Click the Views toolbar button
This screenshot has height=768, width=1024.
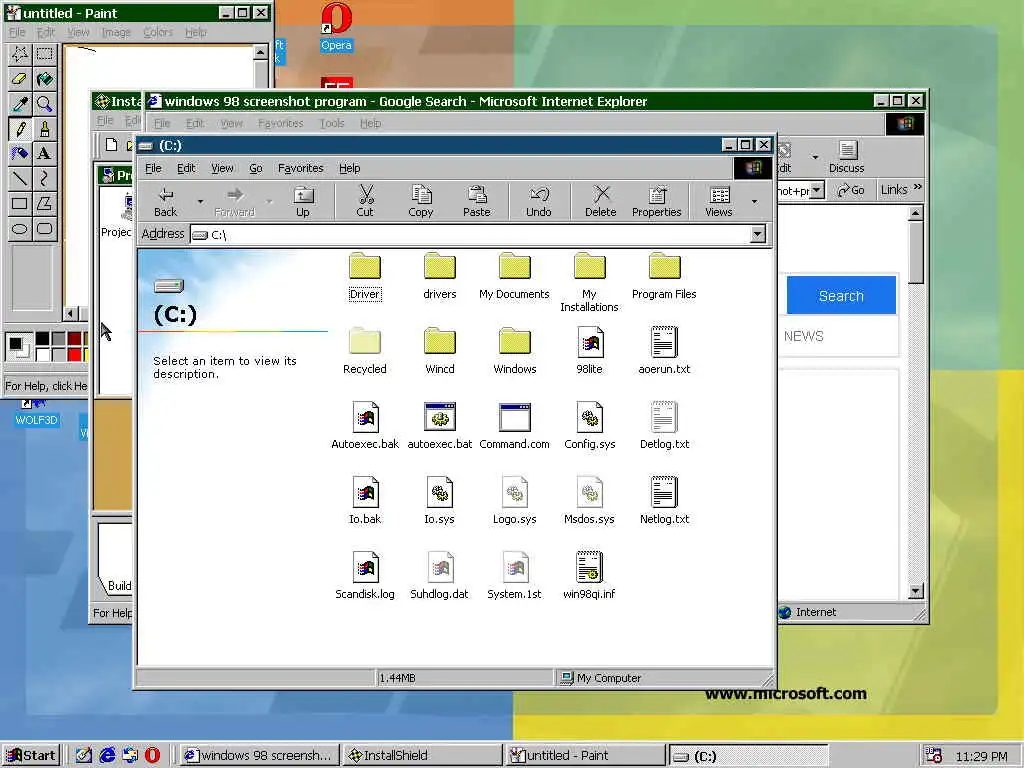(x=719, y=201)
